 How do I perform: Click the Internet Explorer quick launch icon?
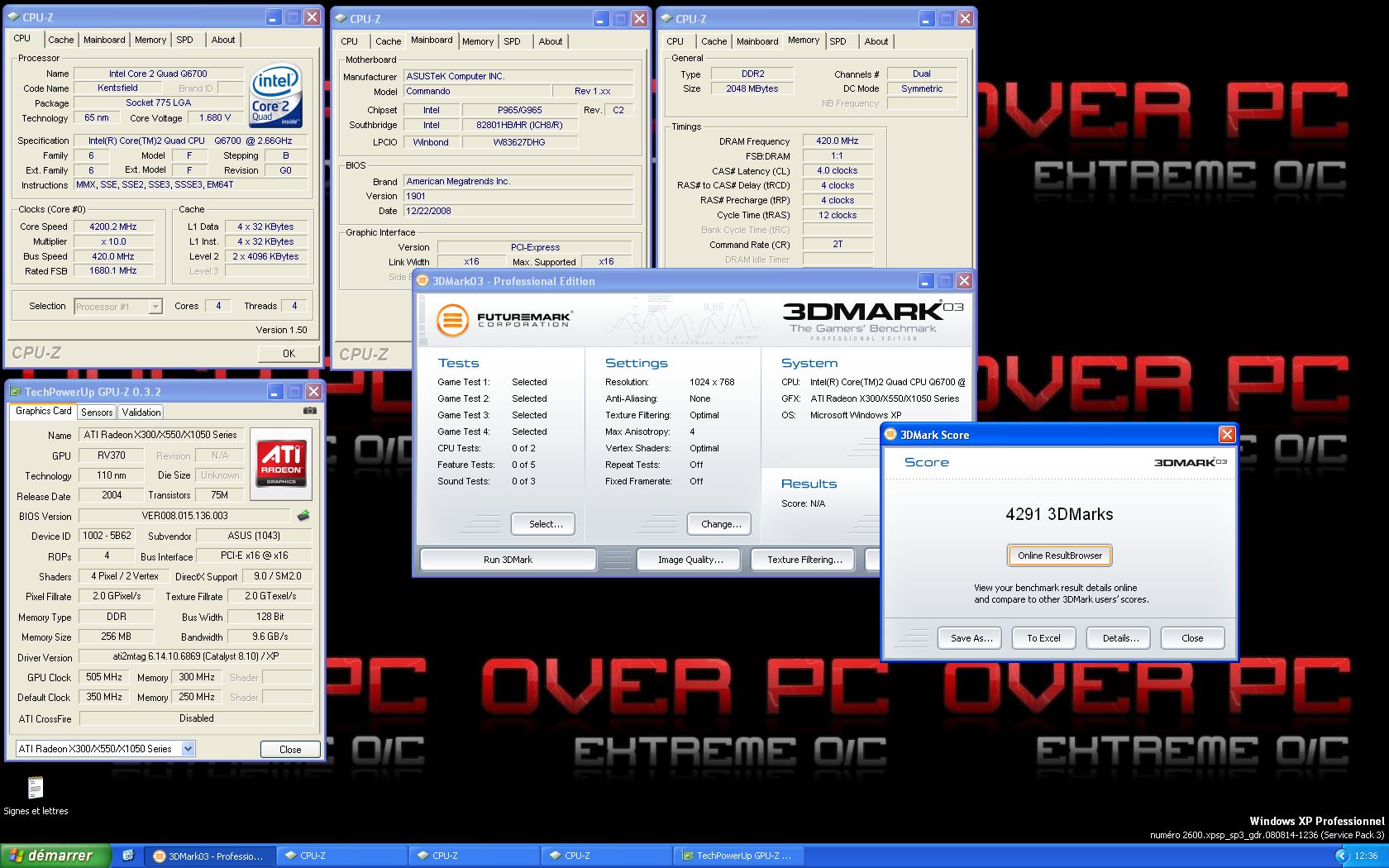pyautogui.click(x=128, y=856)
